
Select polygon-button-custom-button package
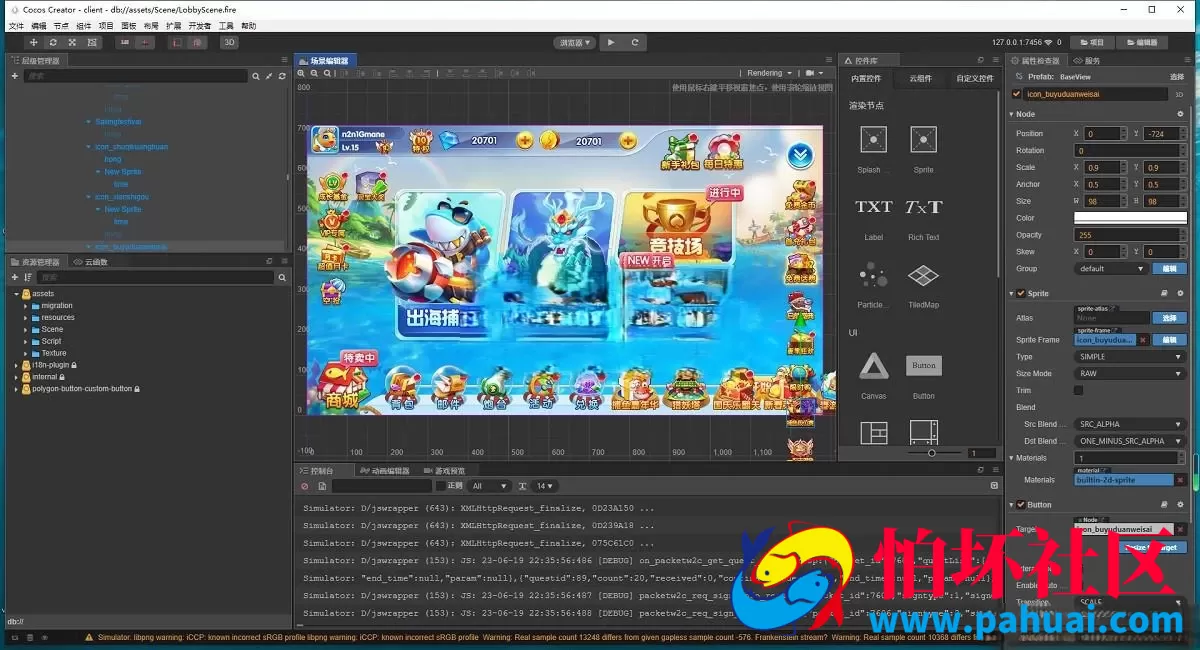coord(82,389)
